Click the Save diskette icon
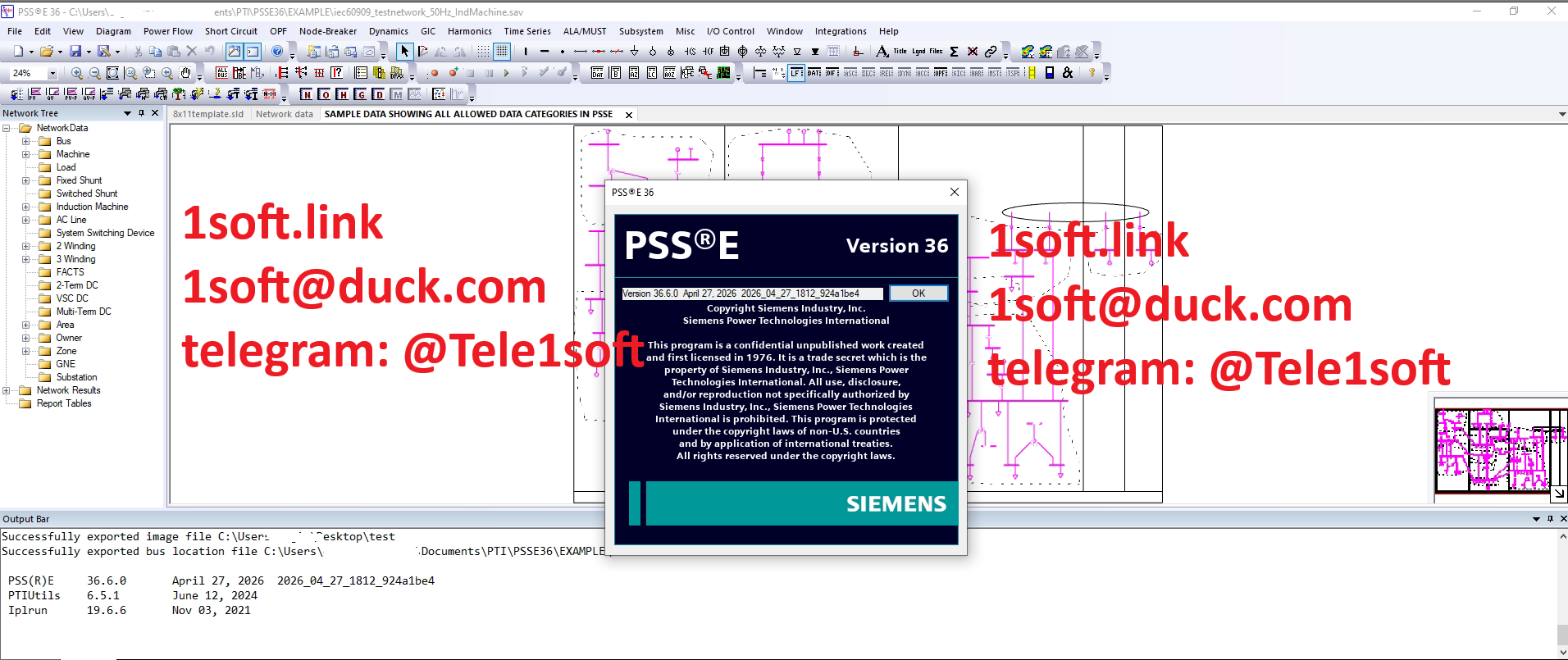 pos(75,51)
